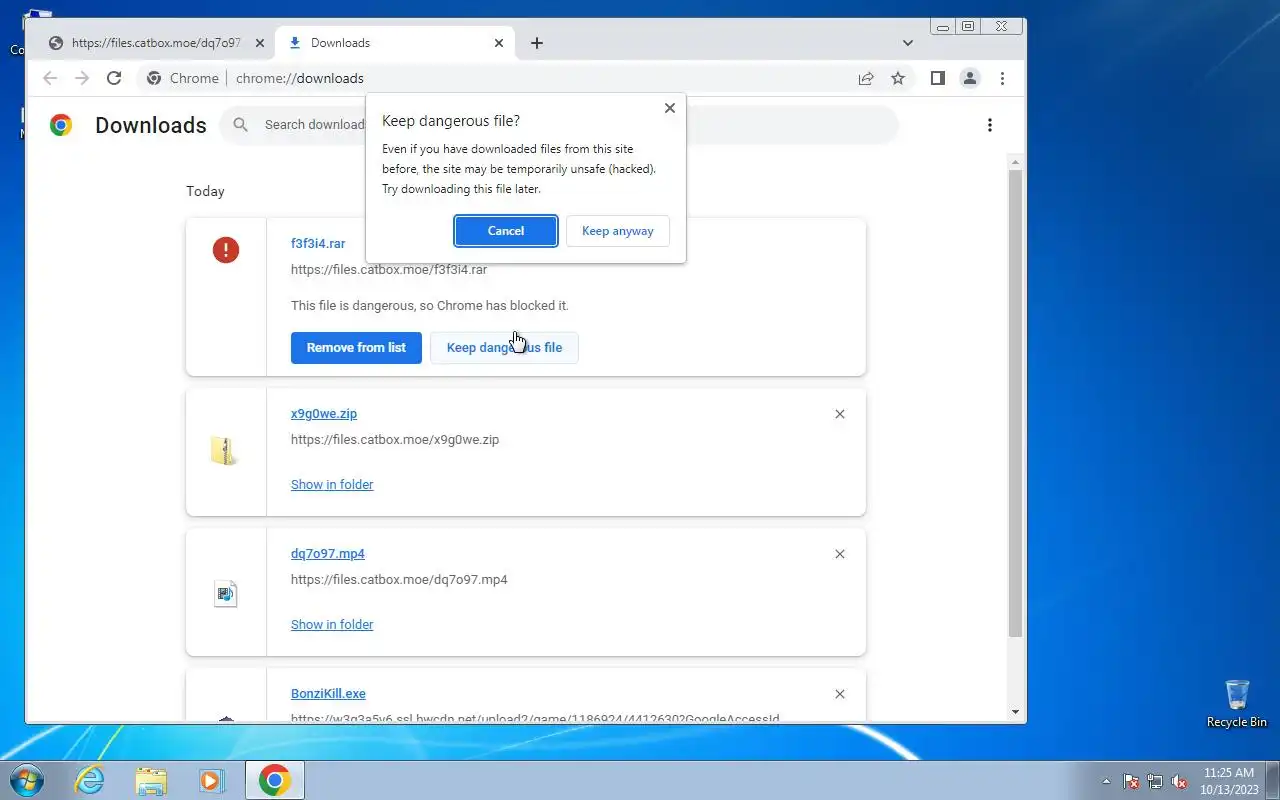Image resolution: width=1280 pixels, height=800 pixels.
Task: Toggle the side panel icon
Action: pyautogui.click(x=937, y=78)
